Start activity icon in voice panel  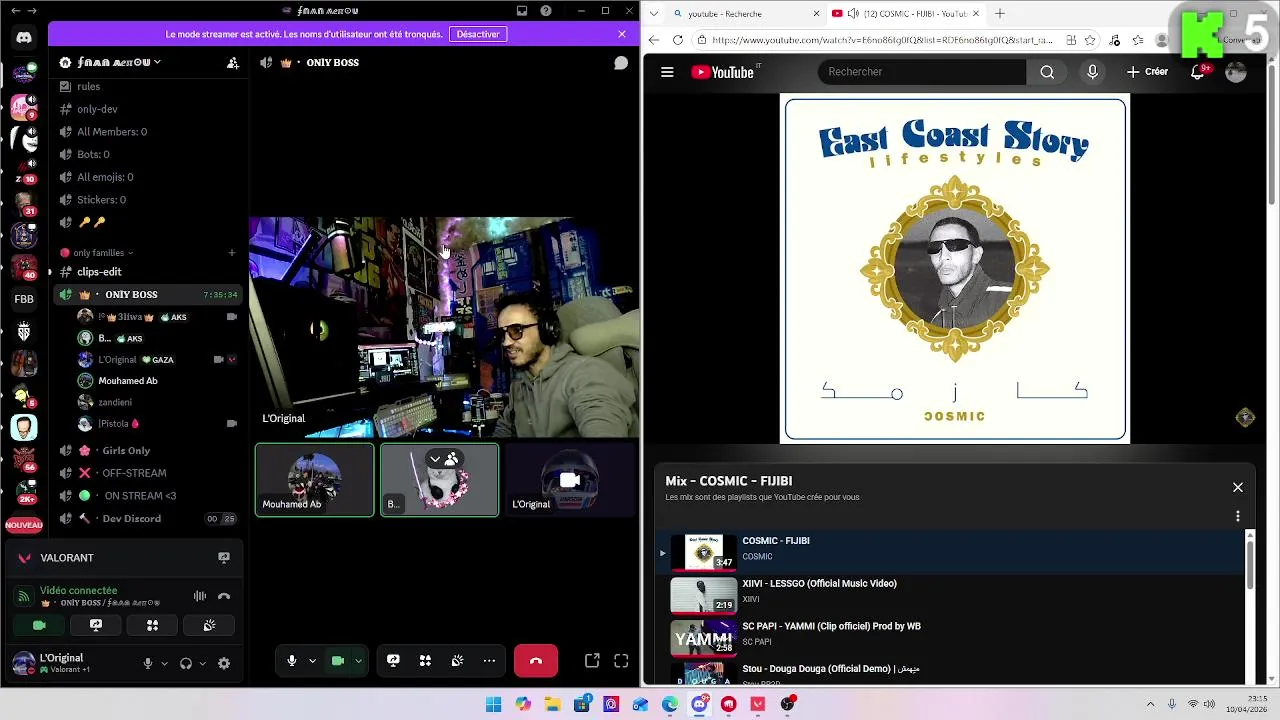click(153, 625)
